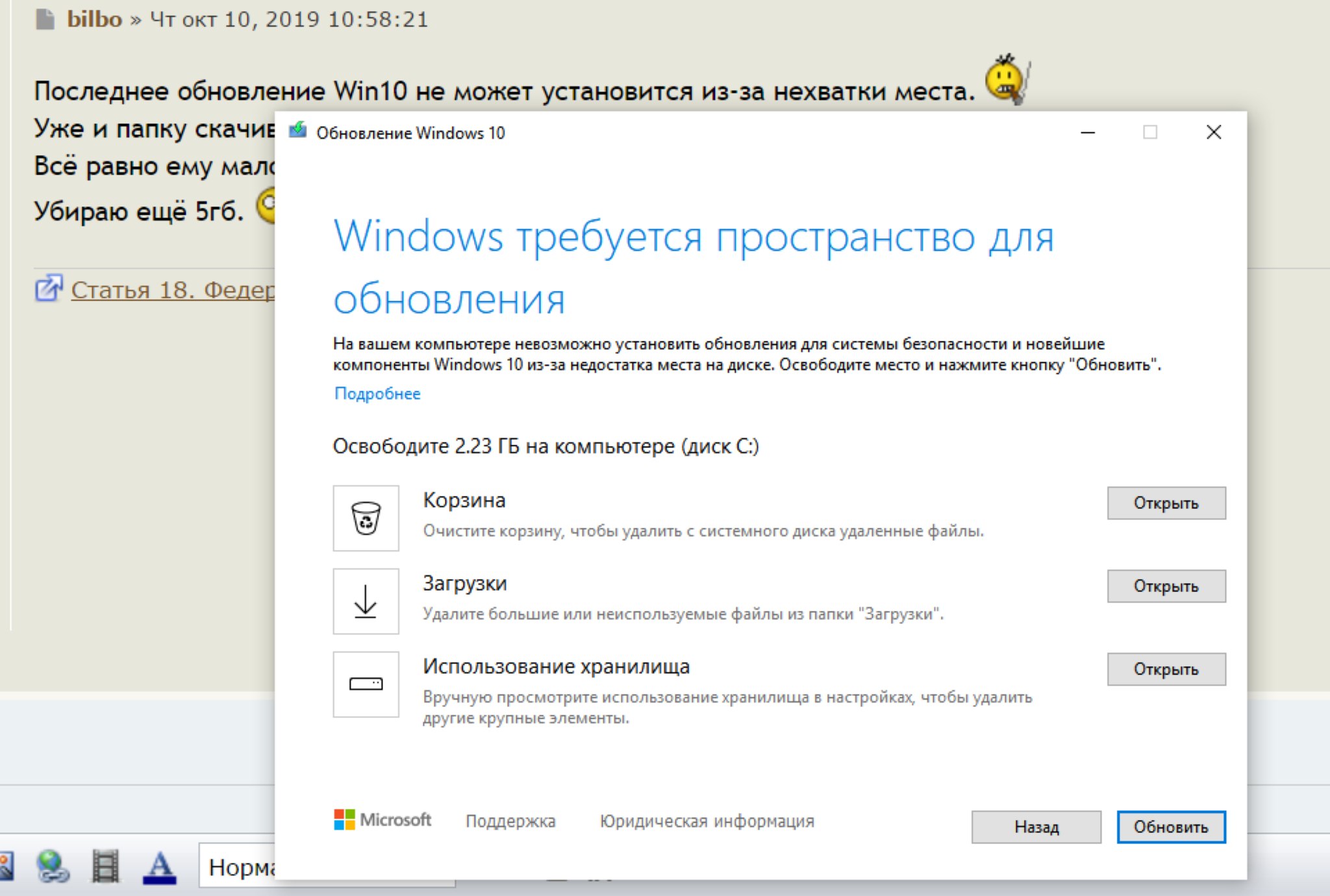1330x896 pixels.
Task: Click the Windows 10 Update title bar icon
Action: (298, 131)
